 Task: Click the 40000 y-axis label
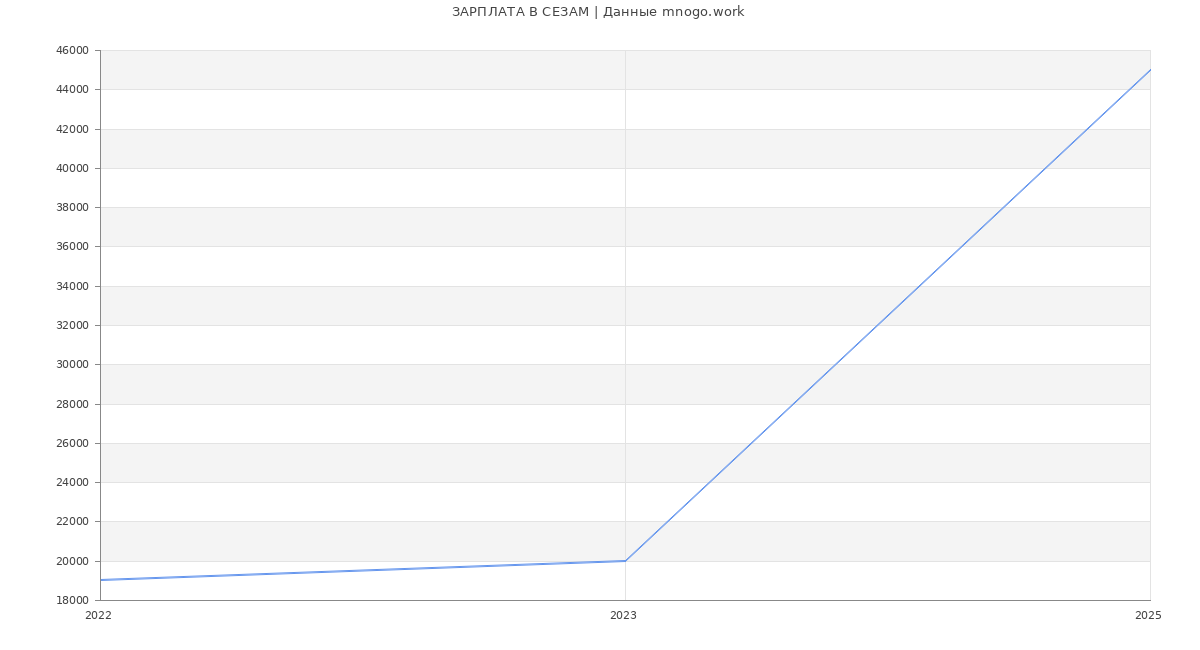click(72, 169)
